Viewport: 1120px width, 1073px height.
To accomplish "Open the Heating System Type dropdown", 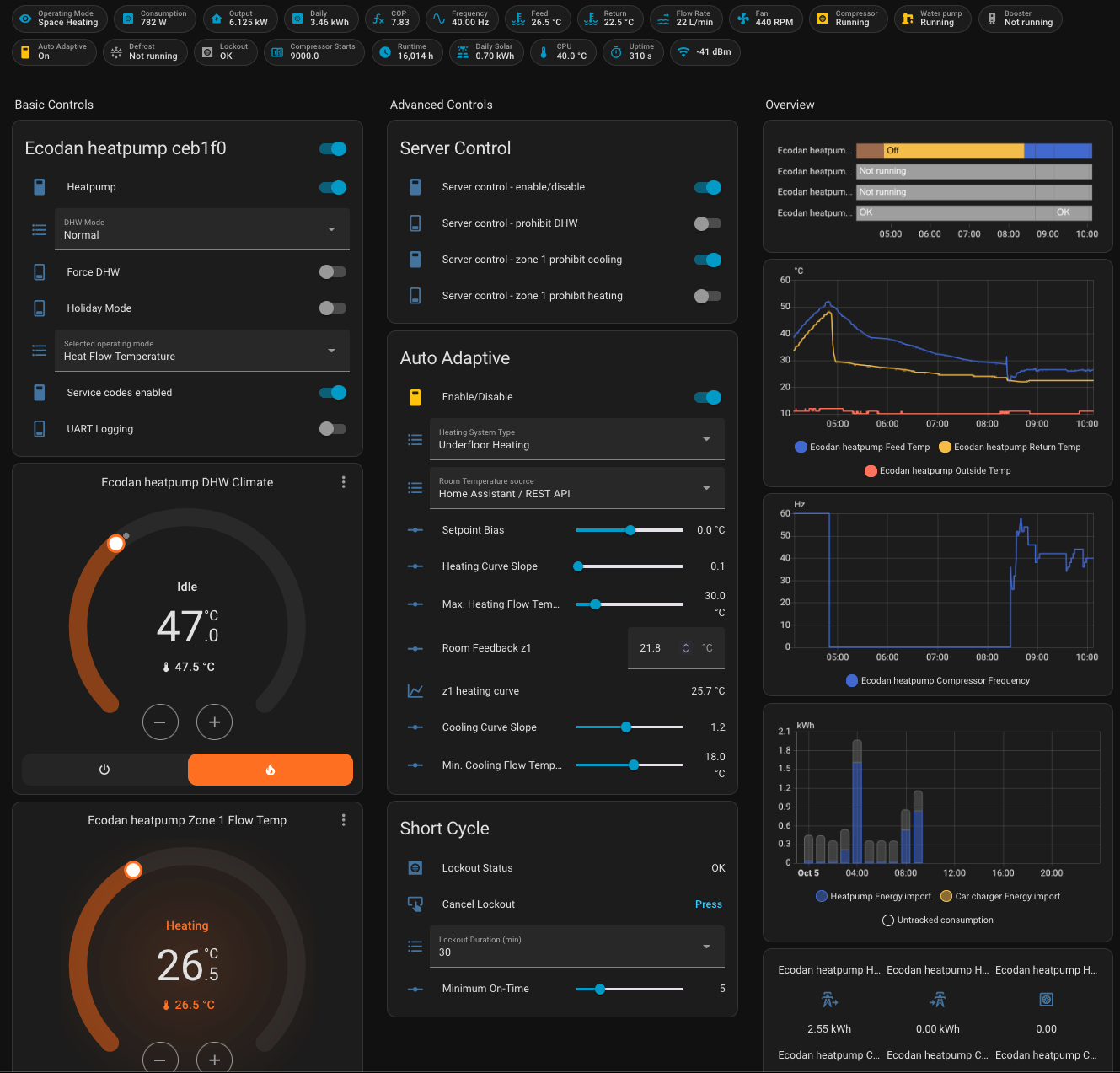I will click(x=576, y=439).
